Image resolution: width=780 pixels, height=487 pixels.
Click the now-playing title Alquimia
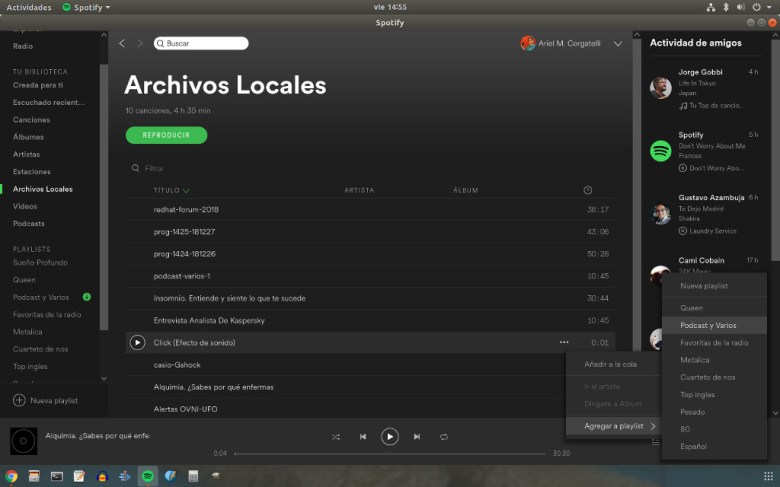coord(97,436)
